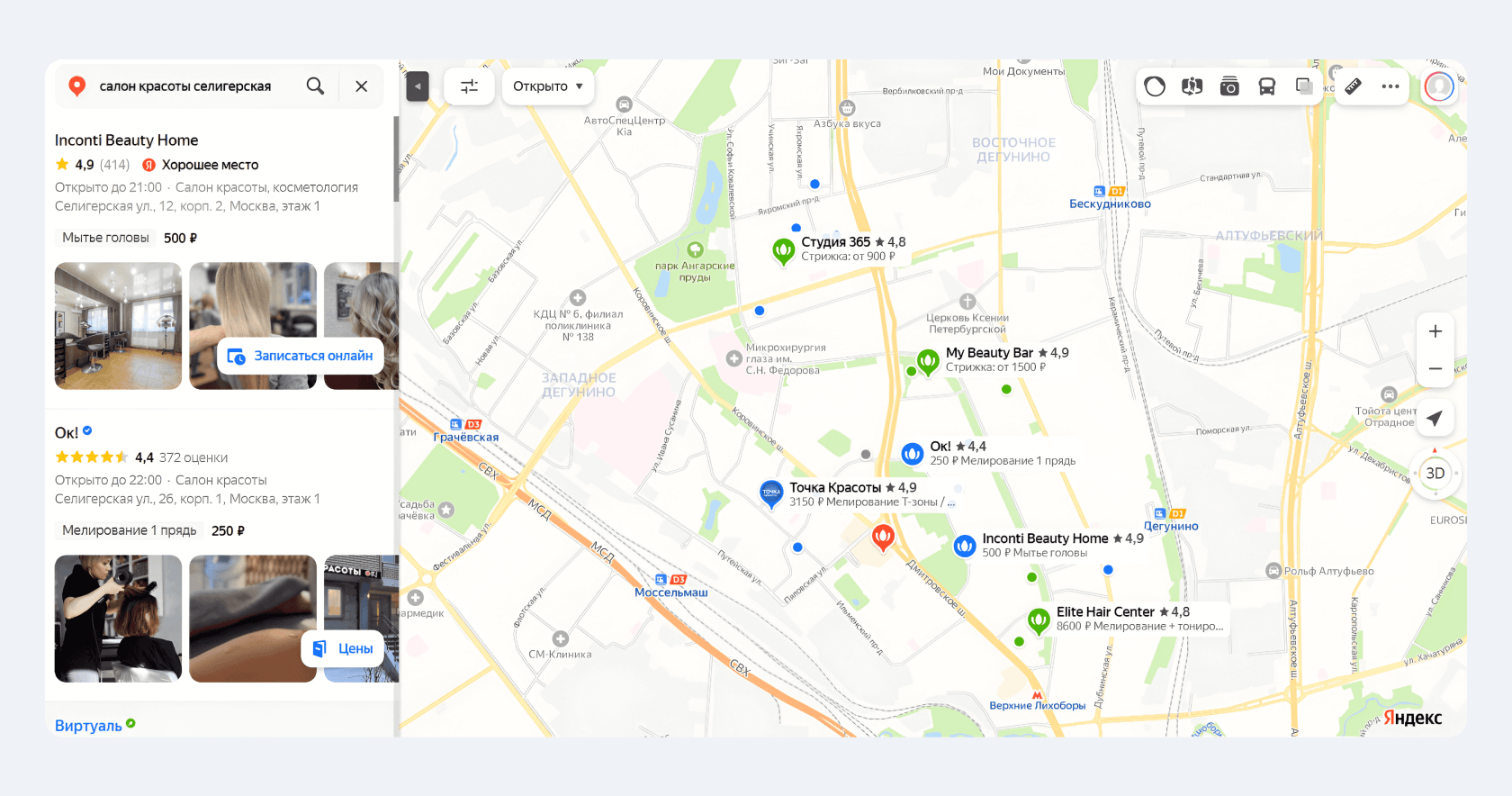Screen dimensions: 1512x796
Task: Open the map layers selector
Action: [1303, 86]
